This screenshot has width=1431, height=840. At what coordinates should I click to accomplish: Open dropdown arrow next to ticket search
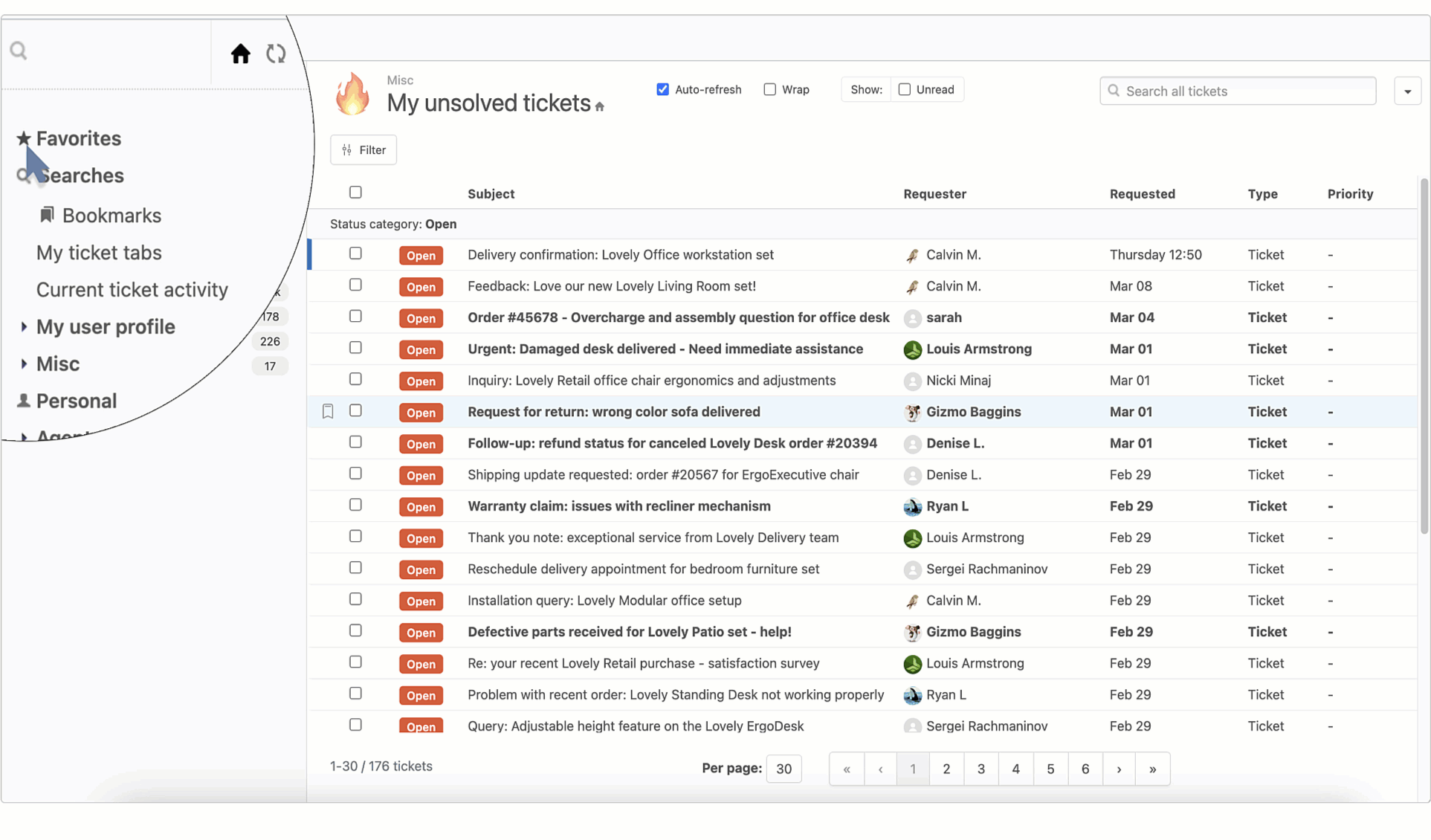click(1407, 91)
